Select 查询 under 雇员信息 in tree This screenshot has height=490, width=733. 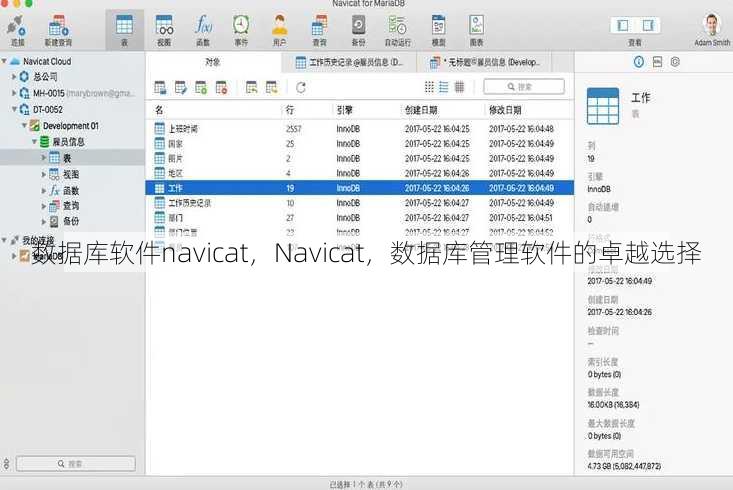click(x=71, y=206)
